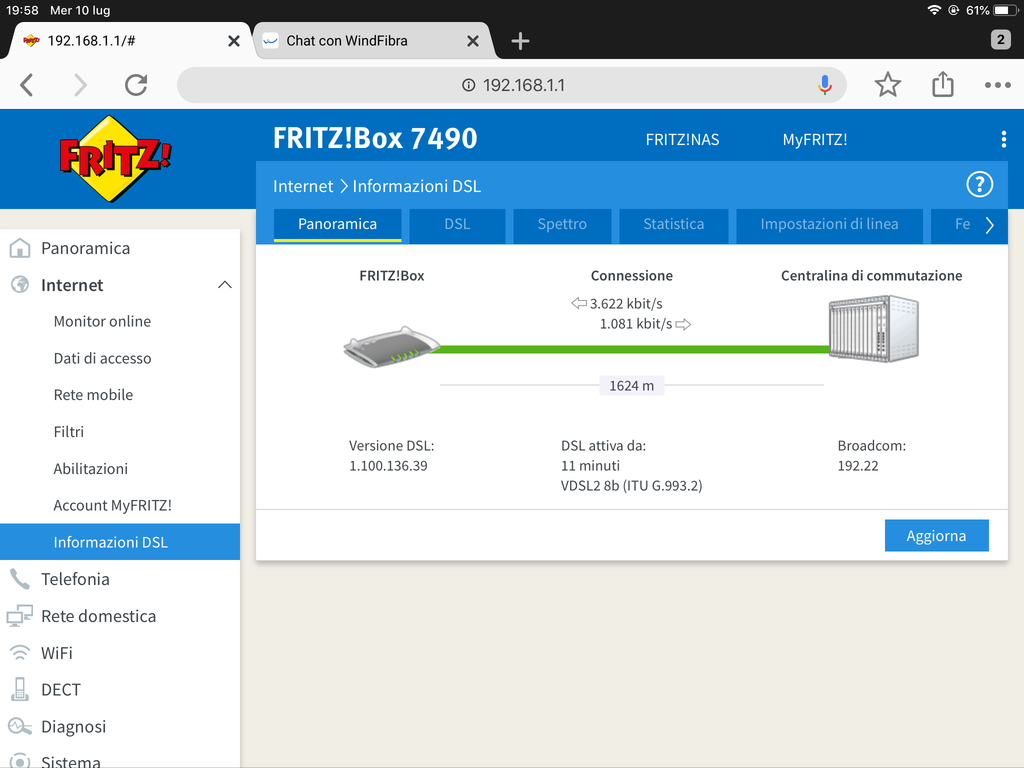Open the Rete domestica menu section
This screenshot has width=1024, height=768.
coord(99,616)
